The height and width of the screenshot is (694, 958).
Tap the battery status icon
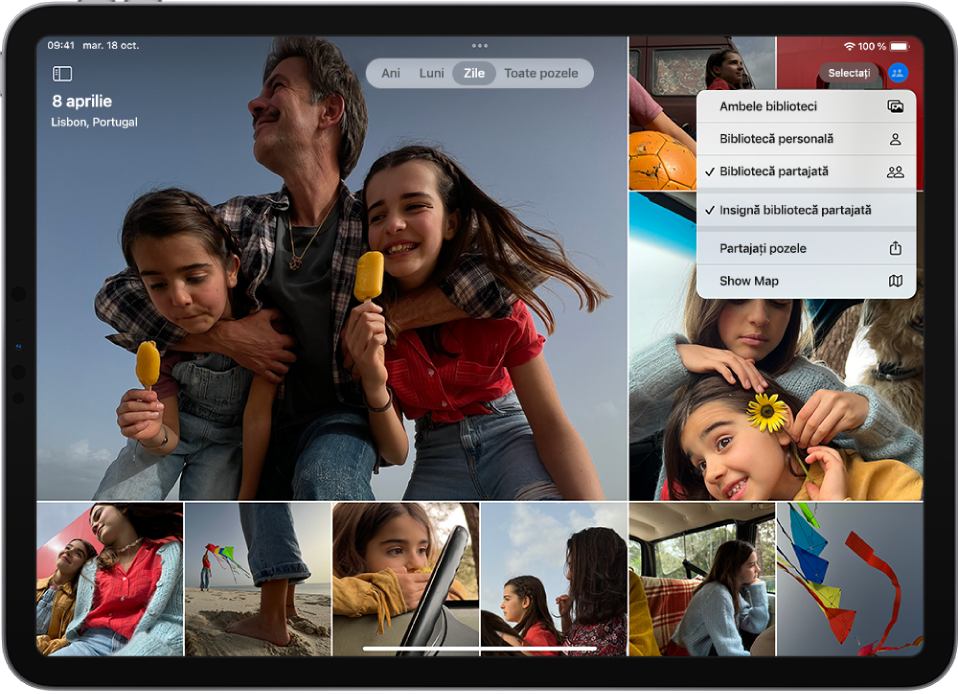point(899,46)
